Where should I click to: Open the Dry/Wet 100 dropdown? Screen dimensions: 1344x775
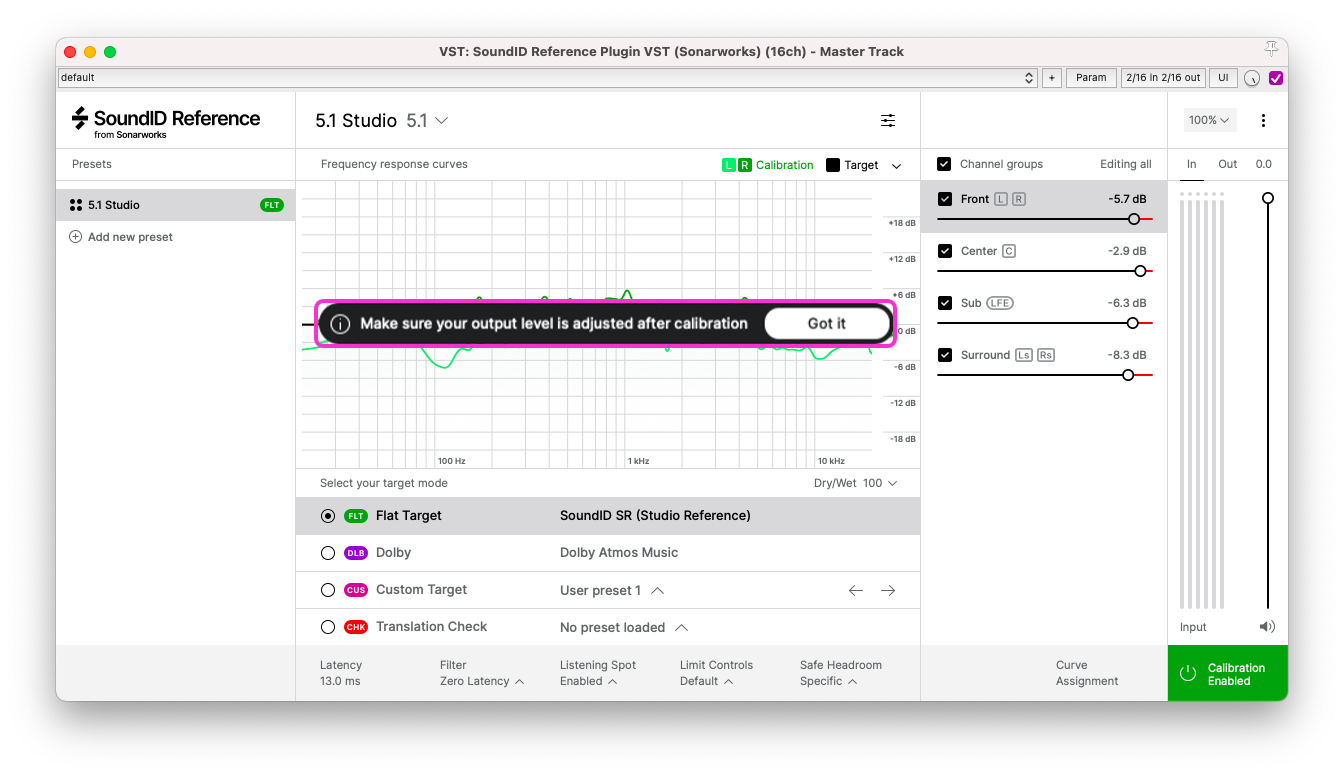click(x=855, y=483)
